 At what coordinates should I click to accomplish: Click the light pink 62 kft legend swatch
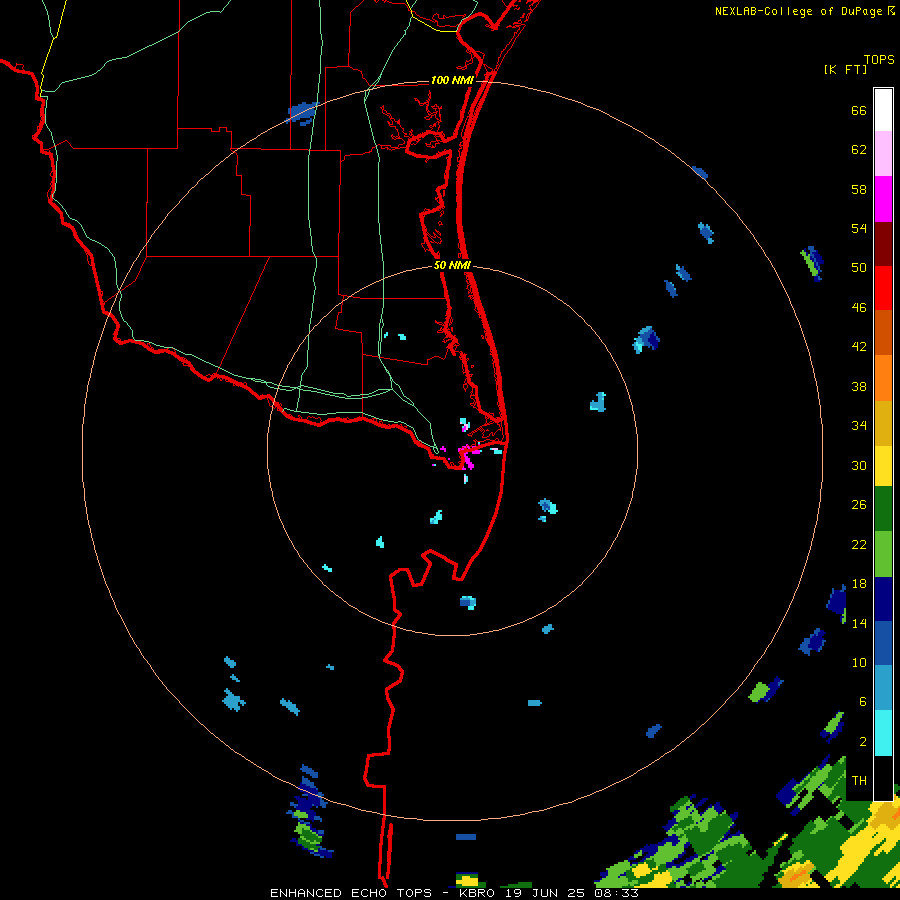tap(883, 153)
